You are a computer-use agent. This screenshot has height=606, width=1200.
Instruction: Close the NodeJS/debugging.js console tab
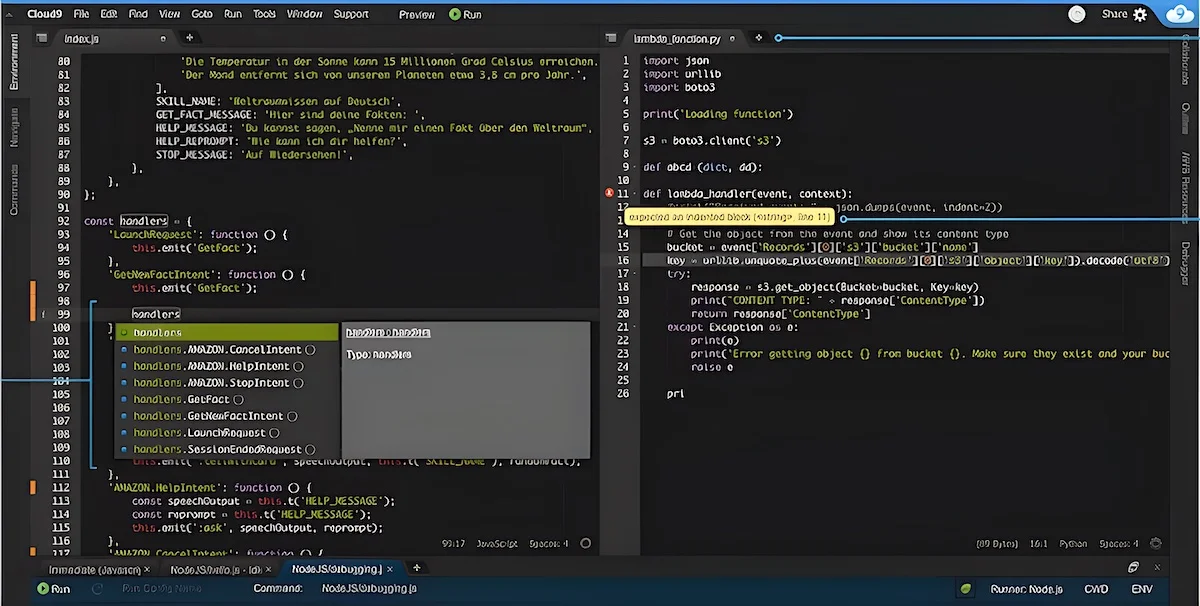click(390, 569)
